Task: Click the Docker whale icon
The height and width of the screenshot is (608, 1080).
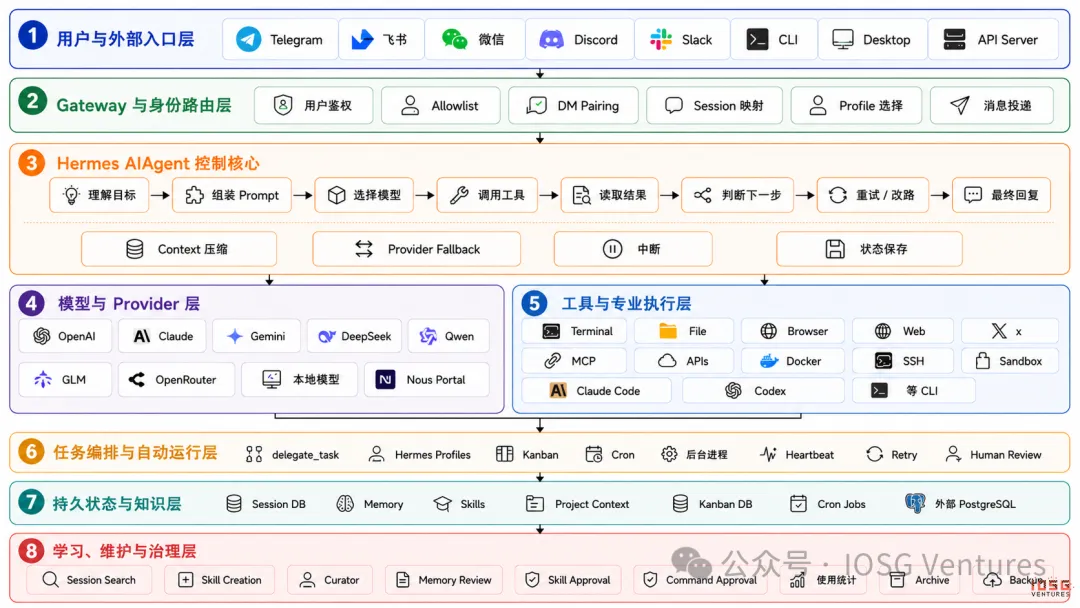Action: tap(769, 361)
